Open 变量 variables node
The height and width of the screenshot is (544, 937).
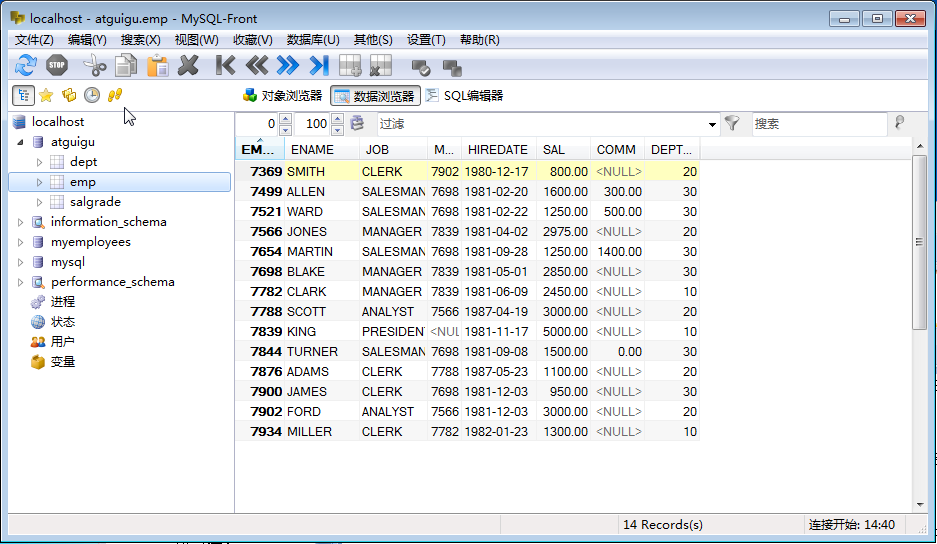tap(63, 362)
